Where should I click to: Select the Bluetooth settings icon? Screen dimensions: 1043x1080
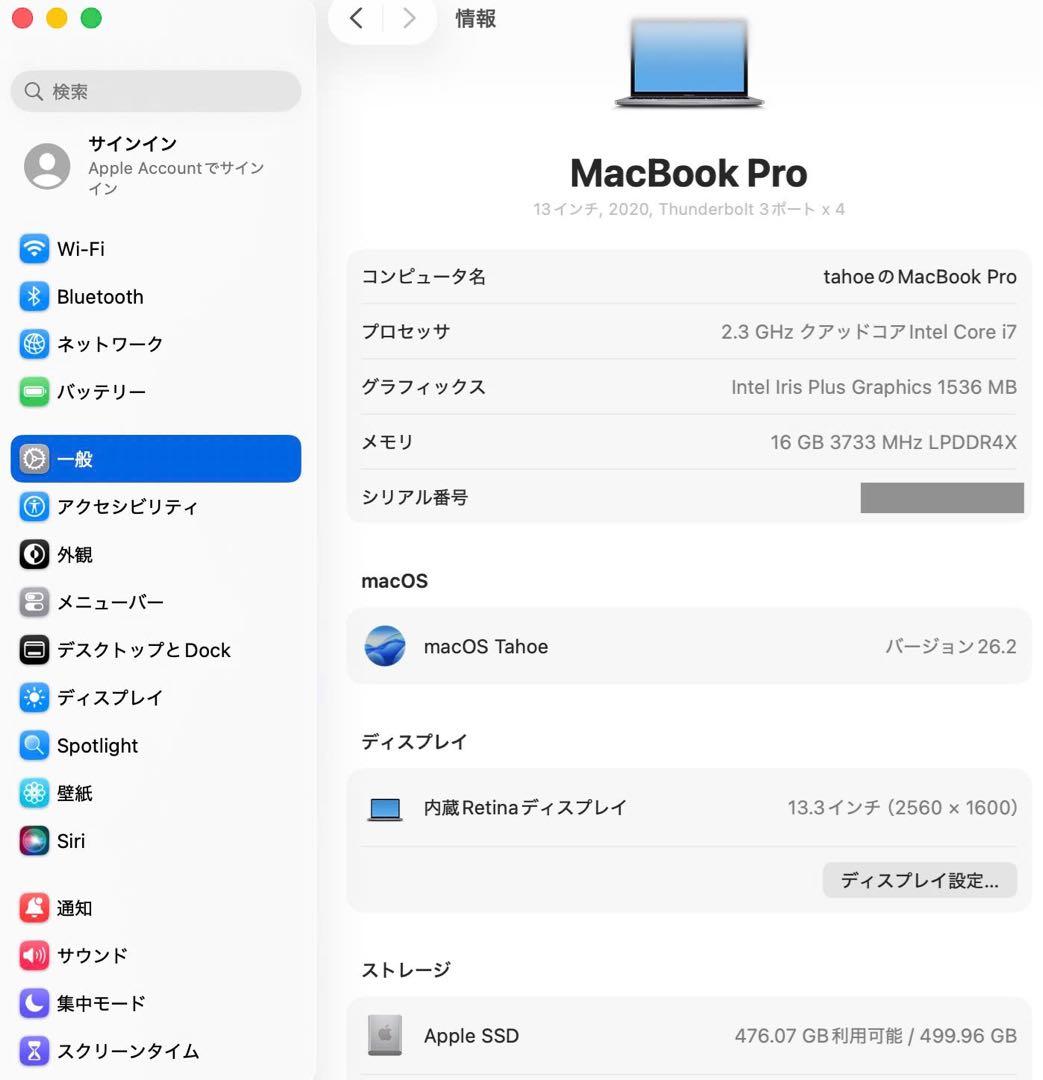pyautogui.click(x=34, y=296)
